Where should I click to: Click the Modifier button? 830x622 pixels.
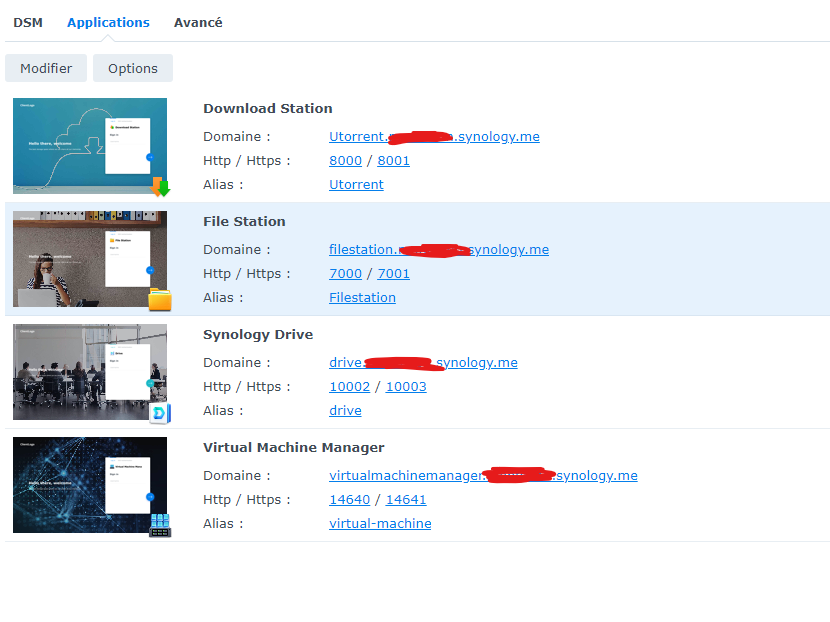(x=46, y=68)
